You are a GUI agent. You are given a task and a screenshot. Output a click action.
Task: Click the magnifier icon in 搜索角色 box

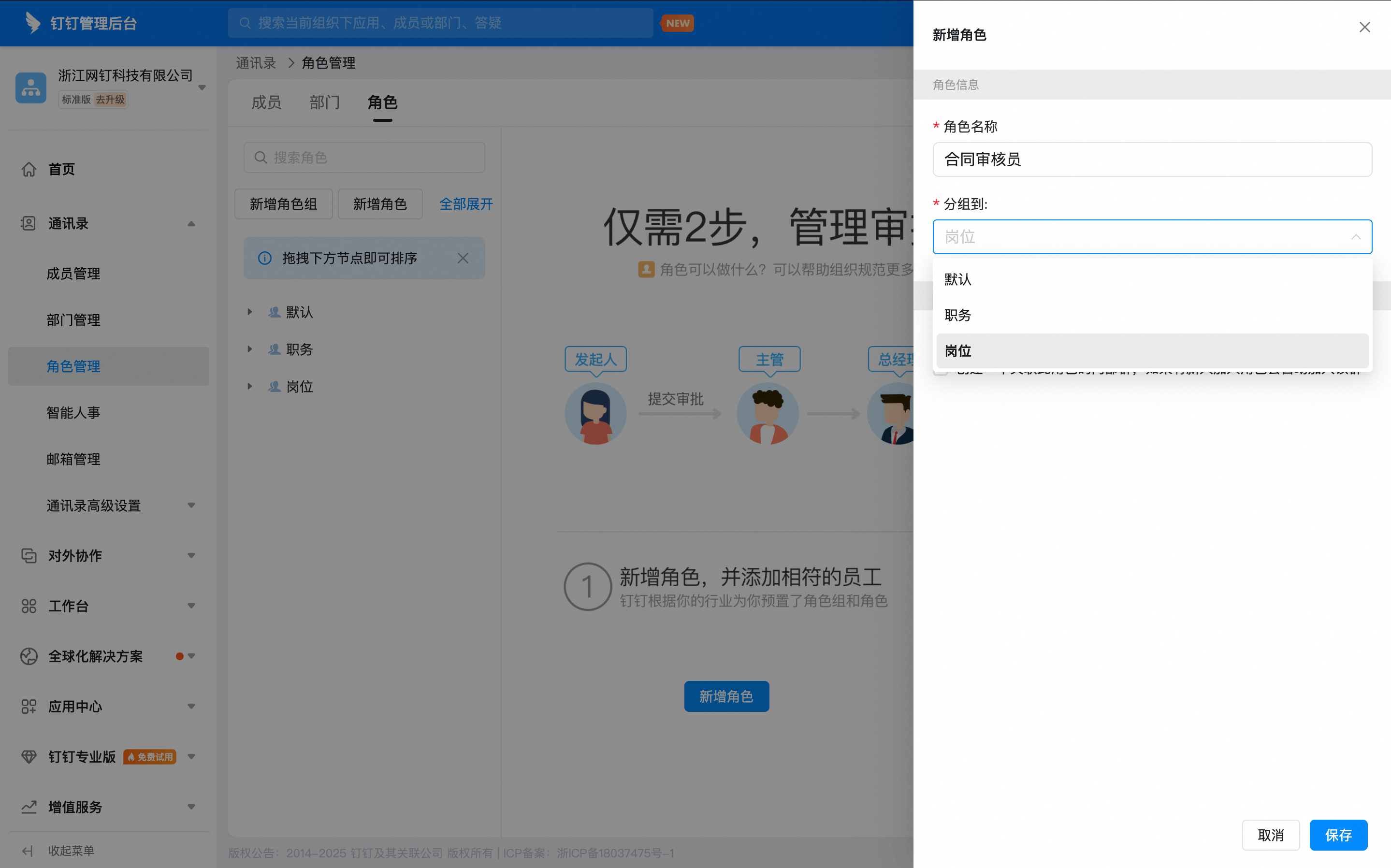tap(261, 157)
